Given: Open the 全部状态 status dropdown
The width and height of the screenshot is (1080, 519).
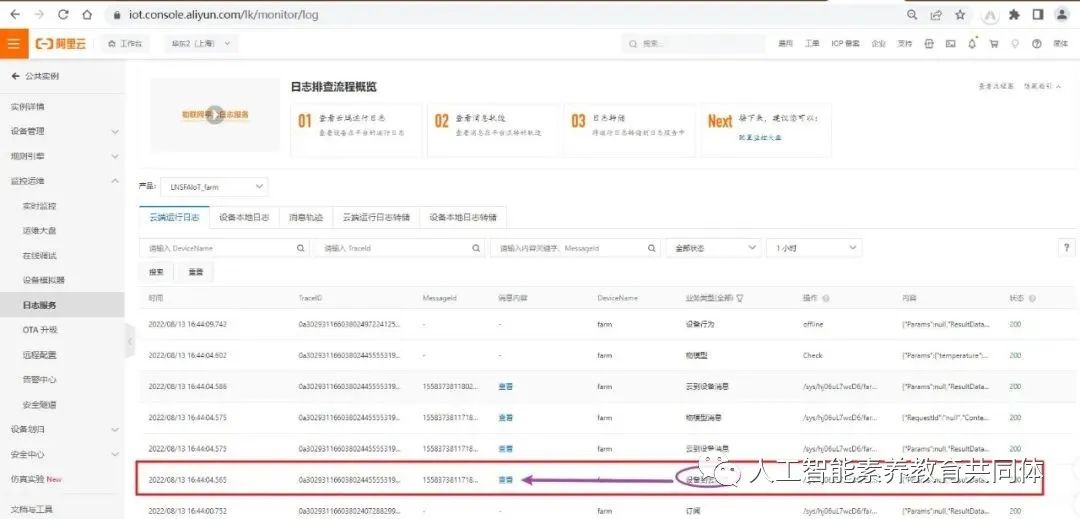Looking at the screenshot, I should [x=714, y=248].
